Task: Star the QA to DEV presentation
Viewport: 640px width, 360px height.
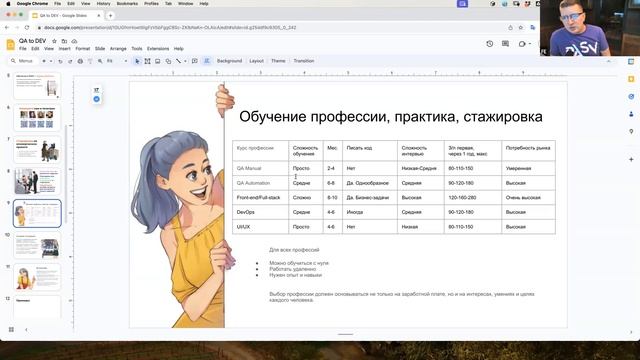Action: tap(54, 41)
